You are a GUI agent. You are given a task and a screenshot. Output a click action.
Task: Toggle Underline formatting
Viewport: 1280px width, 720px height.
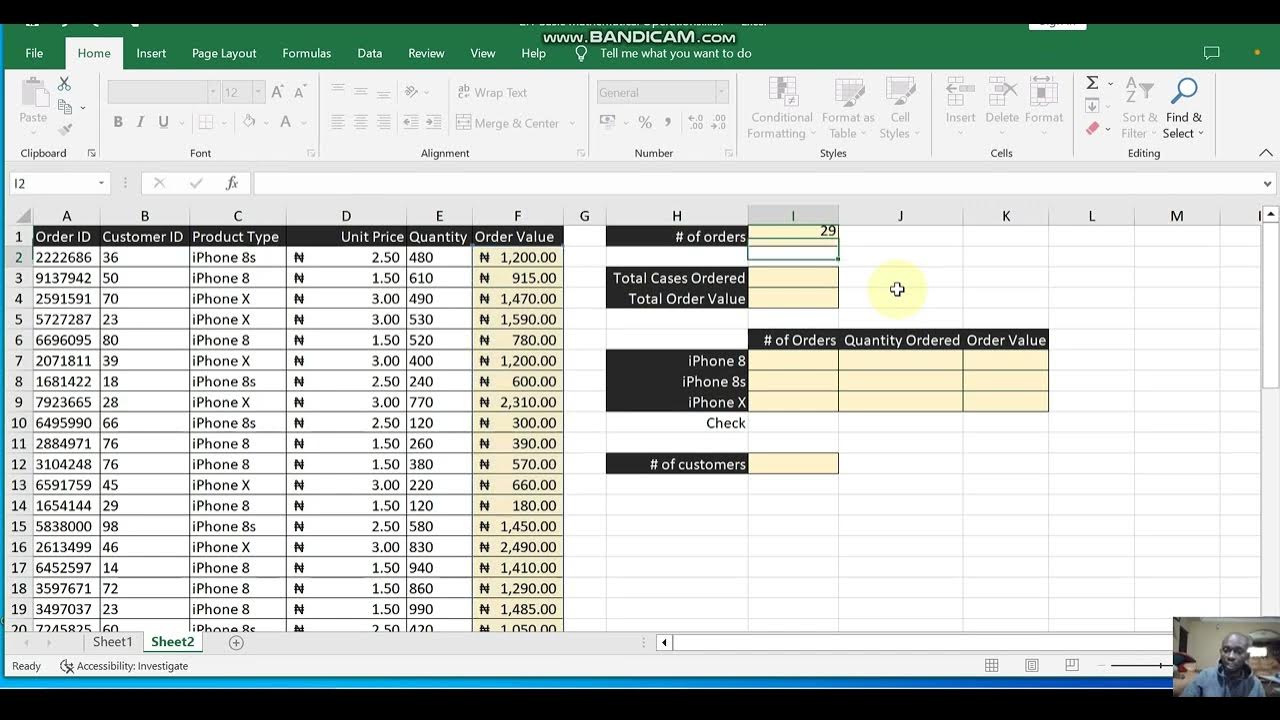click(163, 122)
